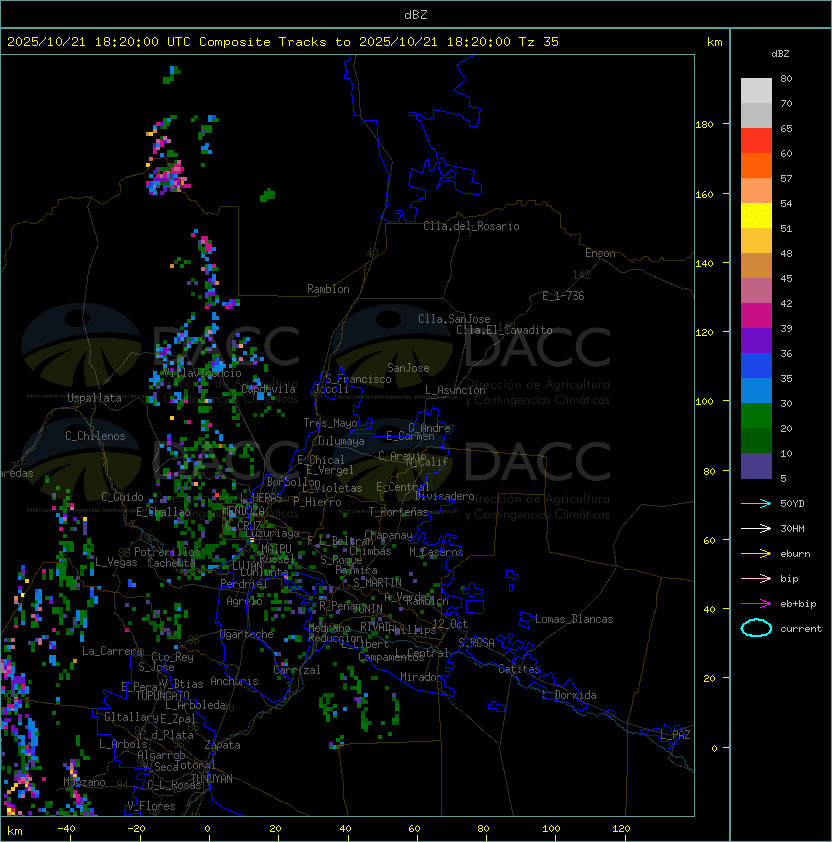Click the yellow eburn arrow legend icon
The height and width of the screenshot is (842, 832).
pyautogui.click(x=756, y=554)
